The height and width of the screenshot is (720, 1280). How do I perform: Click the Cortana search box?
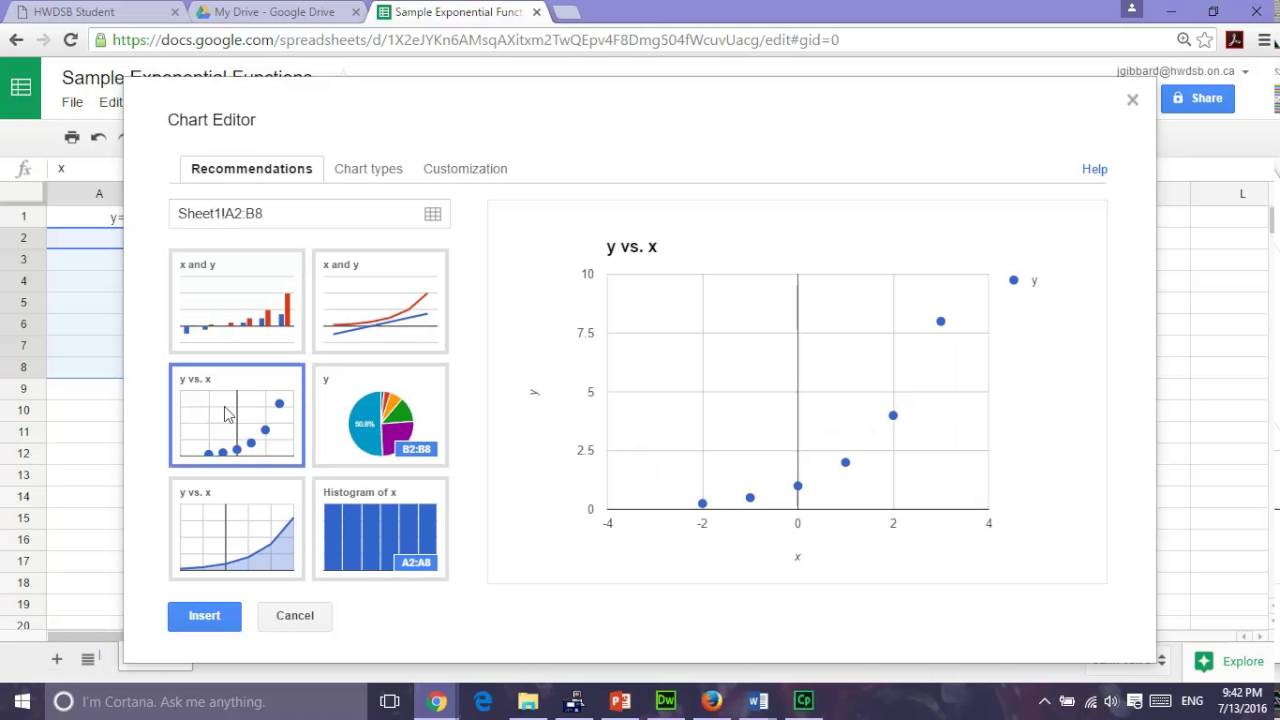click(x=205, y=701)
